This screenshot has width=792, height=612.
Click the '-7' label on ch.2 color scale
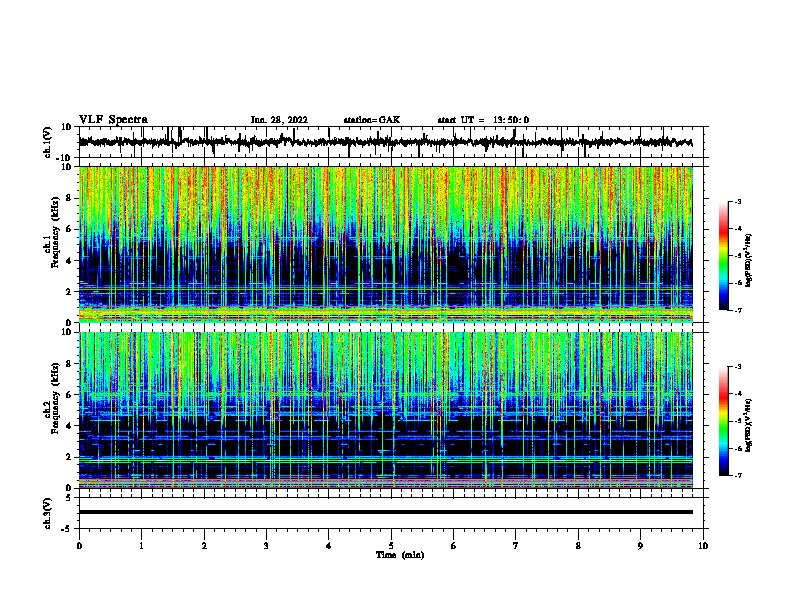[x=738, y=475]
